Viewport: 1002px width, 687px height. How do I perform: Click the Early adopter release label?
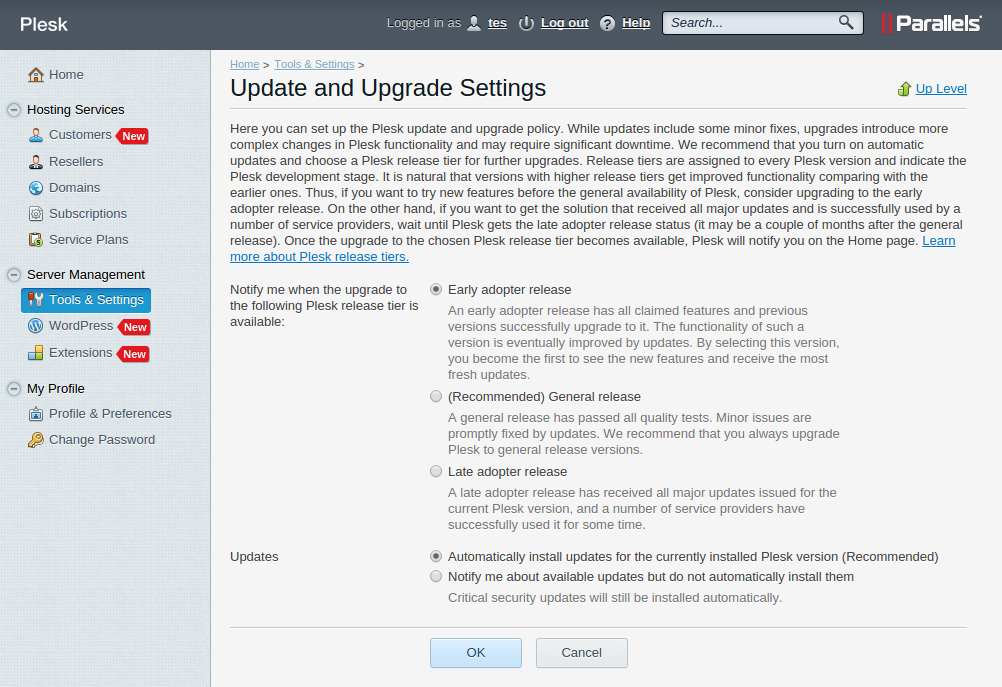[x=509, y=289]
